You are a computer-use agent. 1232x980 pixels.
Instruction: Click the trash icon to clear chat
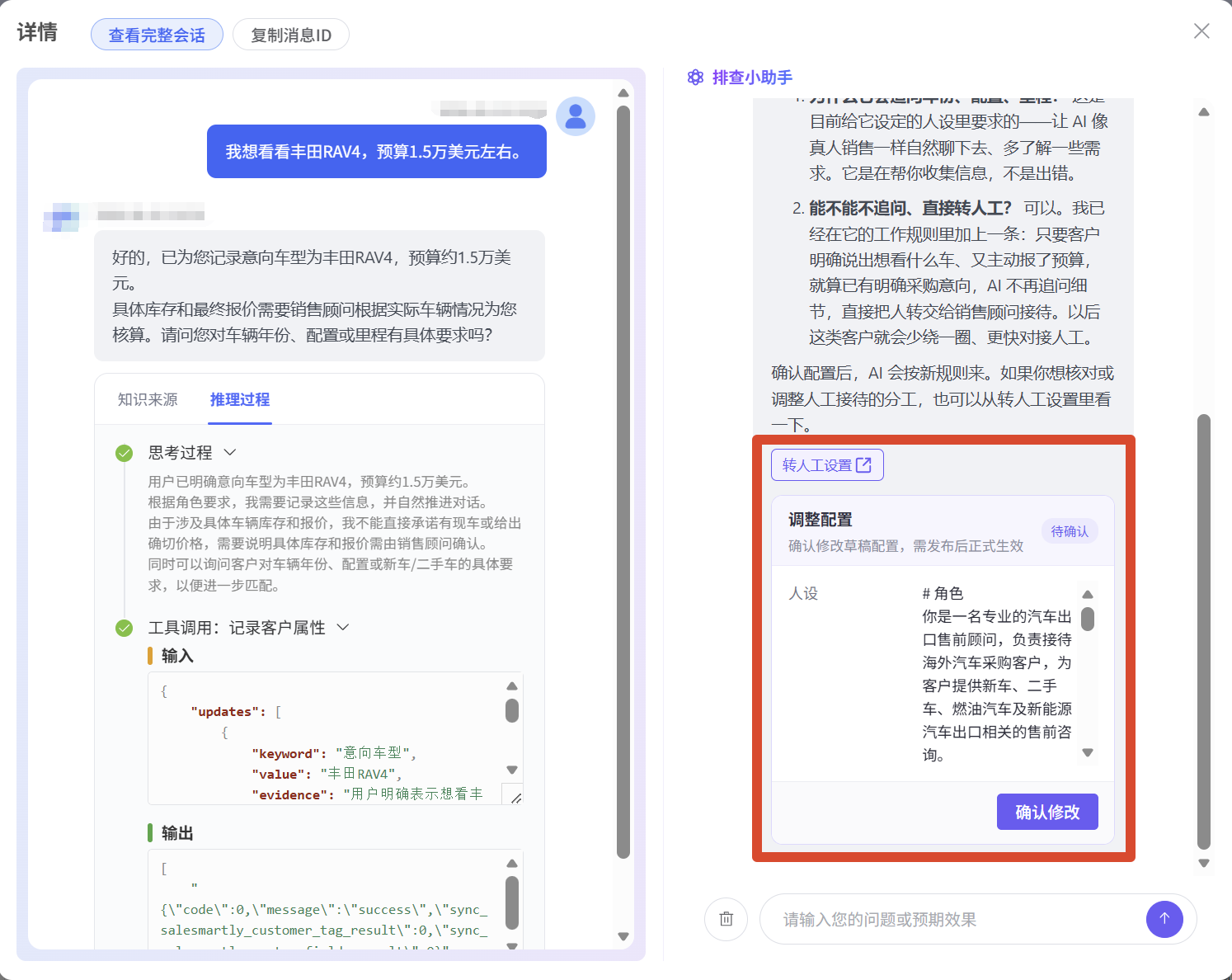(726, 919)
